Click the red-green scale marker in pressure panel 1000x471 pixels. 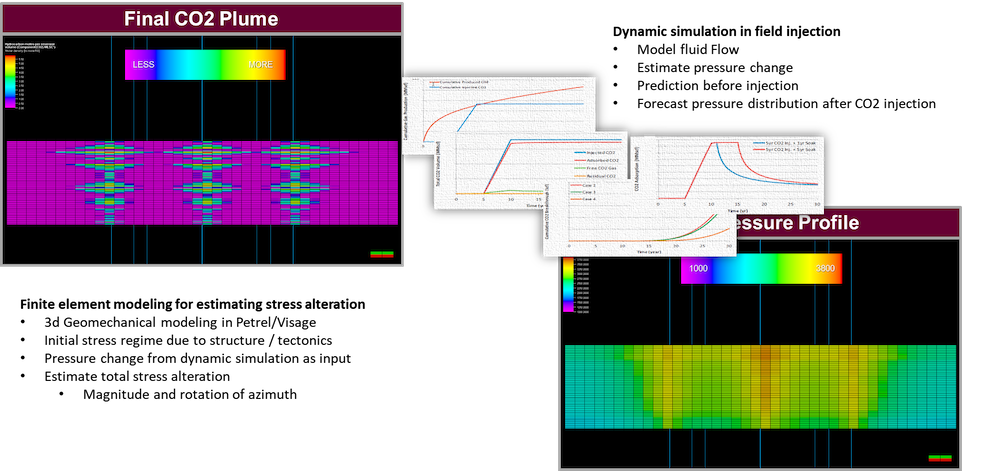point(939,458)
